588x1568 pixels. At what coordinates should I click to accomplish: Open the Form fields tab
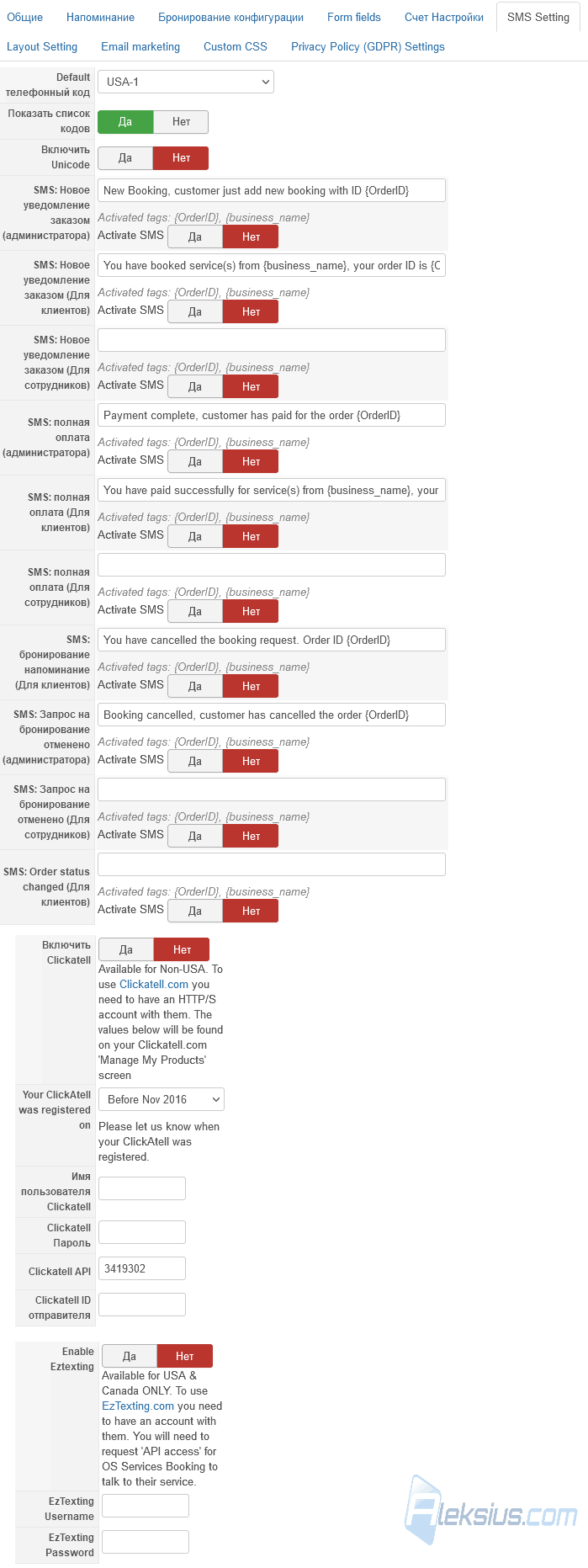pyautogui.click(x=354, y=17)
